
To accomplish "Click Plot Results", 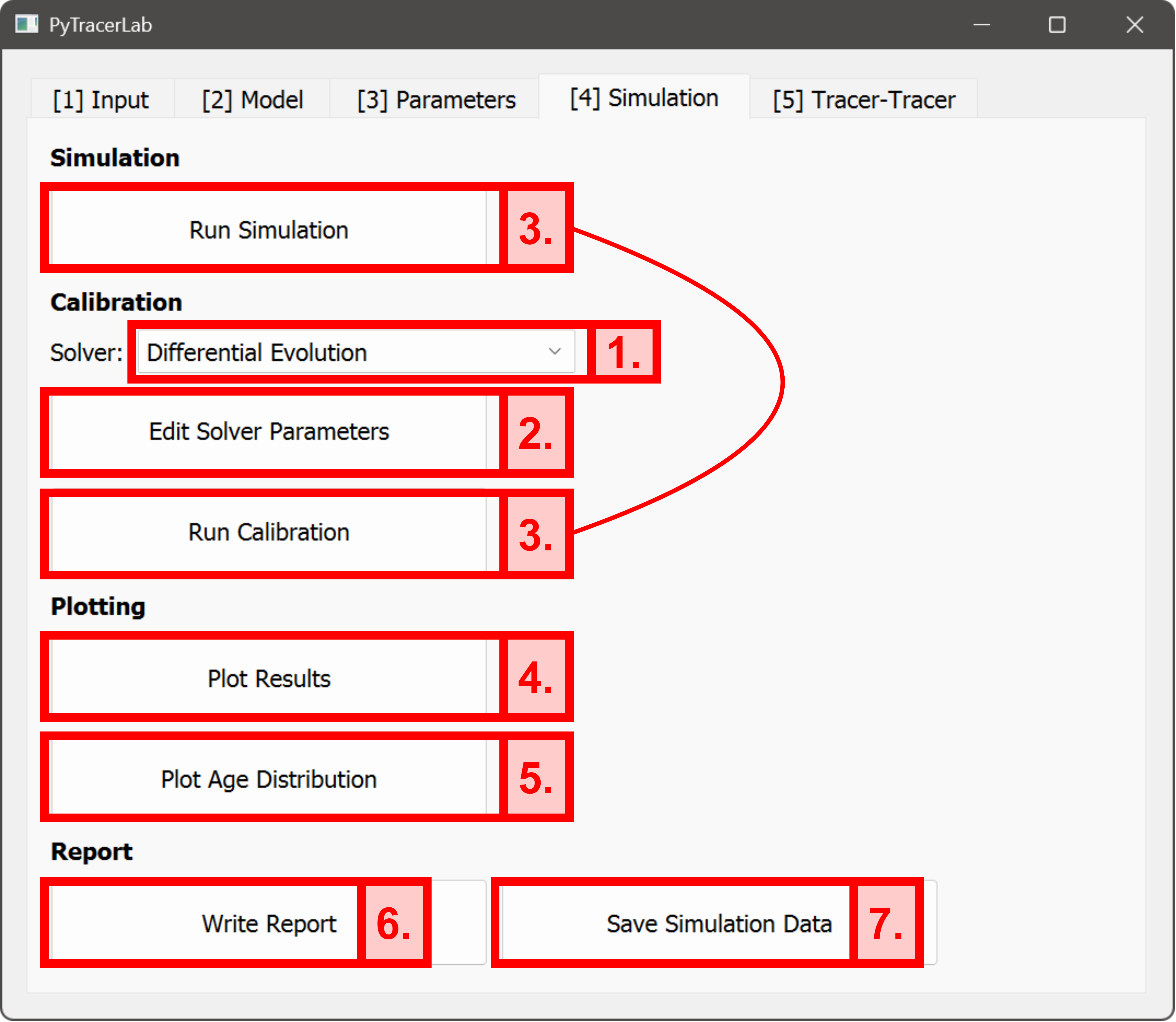I will coord(268,678).
